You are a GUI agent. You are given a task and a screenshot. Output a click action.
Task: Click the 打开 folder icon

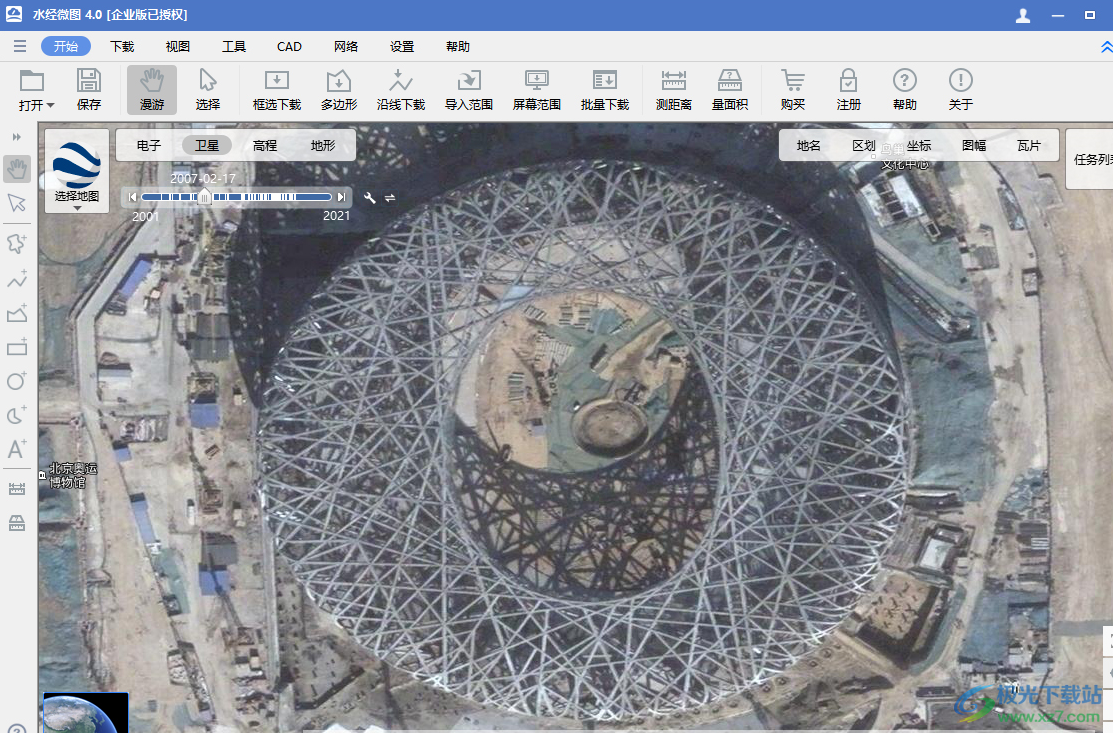pyautogui.click(x=31, y=81)
